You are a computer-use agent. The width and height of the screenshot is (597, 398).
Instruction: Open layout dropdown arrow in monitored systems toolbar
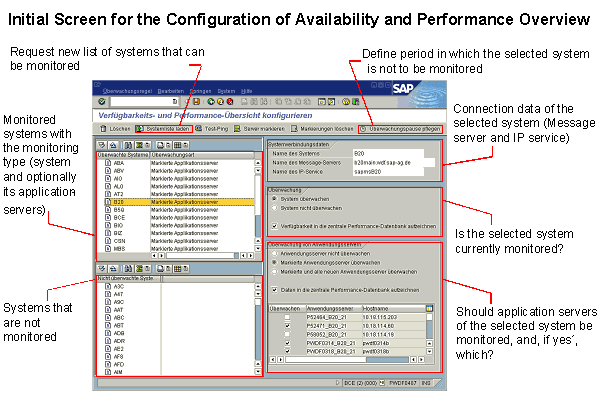point(186,145)
